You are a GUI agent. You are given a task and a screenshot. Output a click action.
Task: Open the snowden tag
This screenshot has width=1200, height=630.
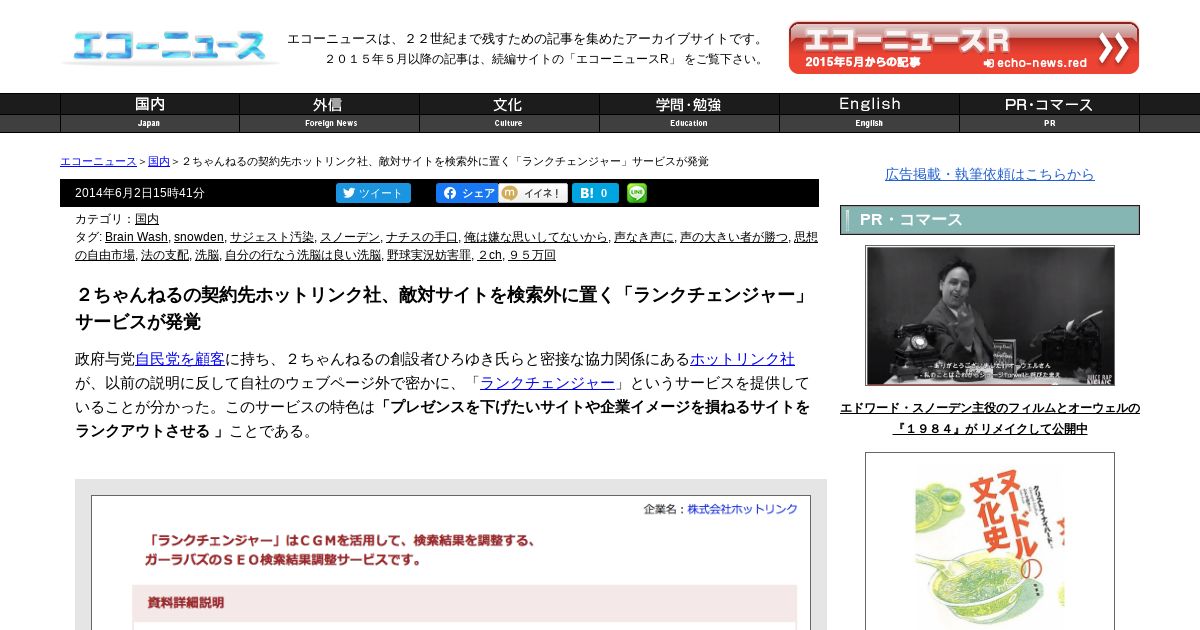pos(199,237)
